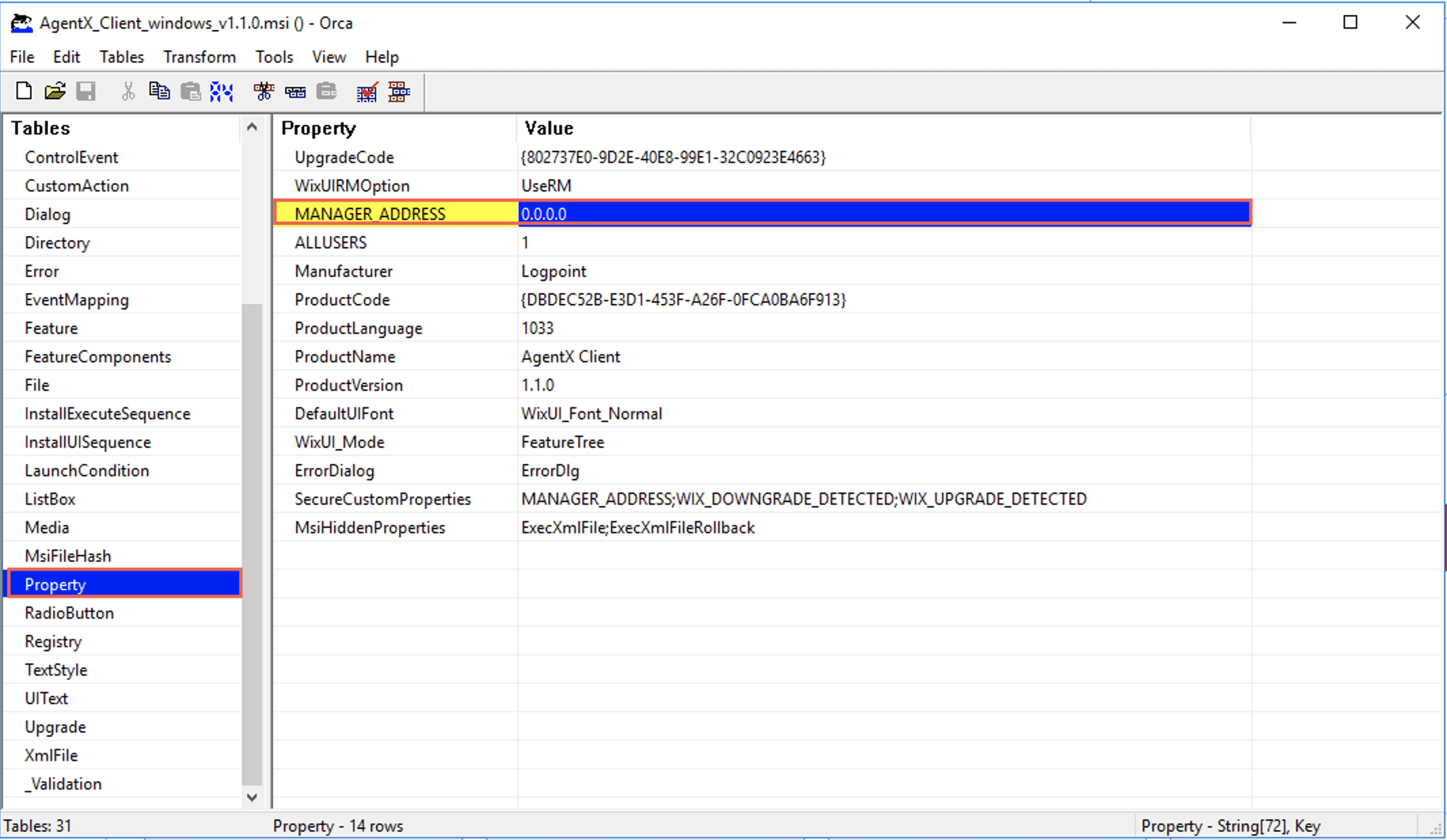Select the CustomAction table
Screen dimensions: 1447x840
[77, 186]
